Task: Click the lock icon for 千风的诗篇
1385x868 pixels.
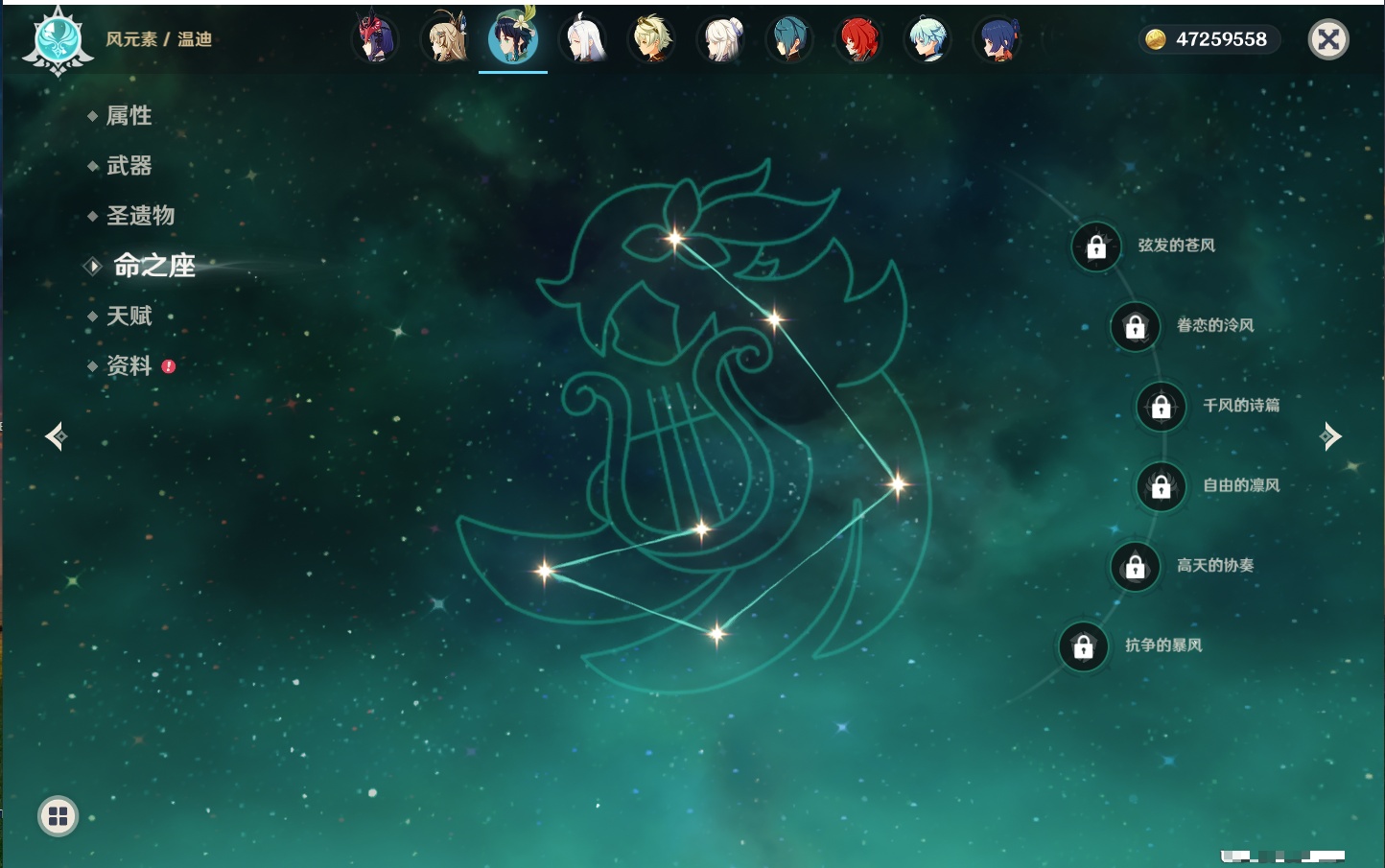Action: [1161, 407]
